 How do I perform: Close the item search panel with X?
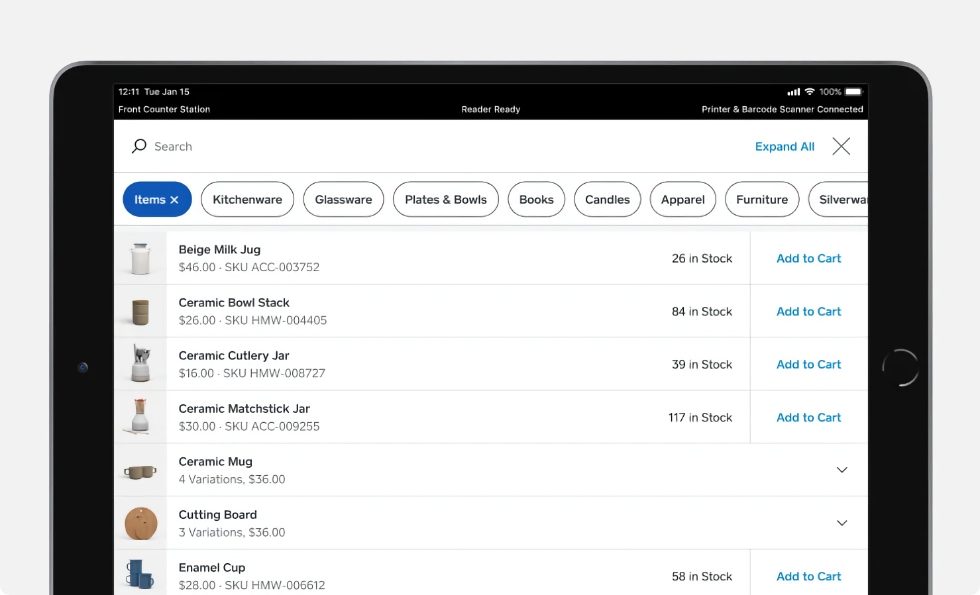click(x=841, y=146)
